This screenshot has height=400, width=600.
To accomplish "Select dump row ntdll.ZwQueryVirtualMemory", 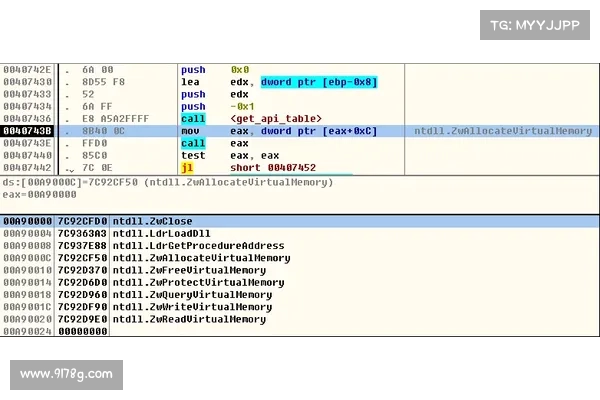I will [x=300, y=295].
